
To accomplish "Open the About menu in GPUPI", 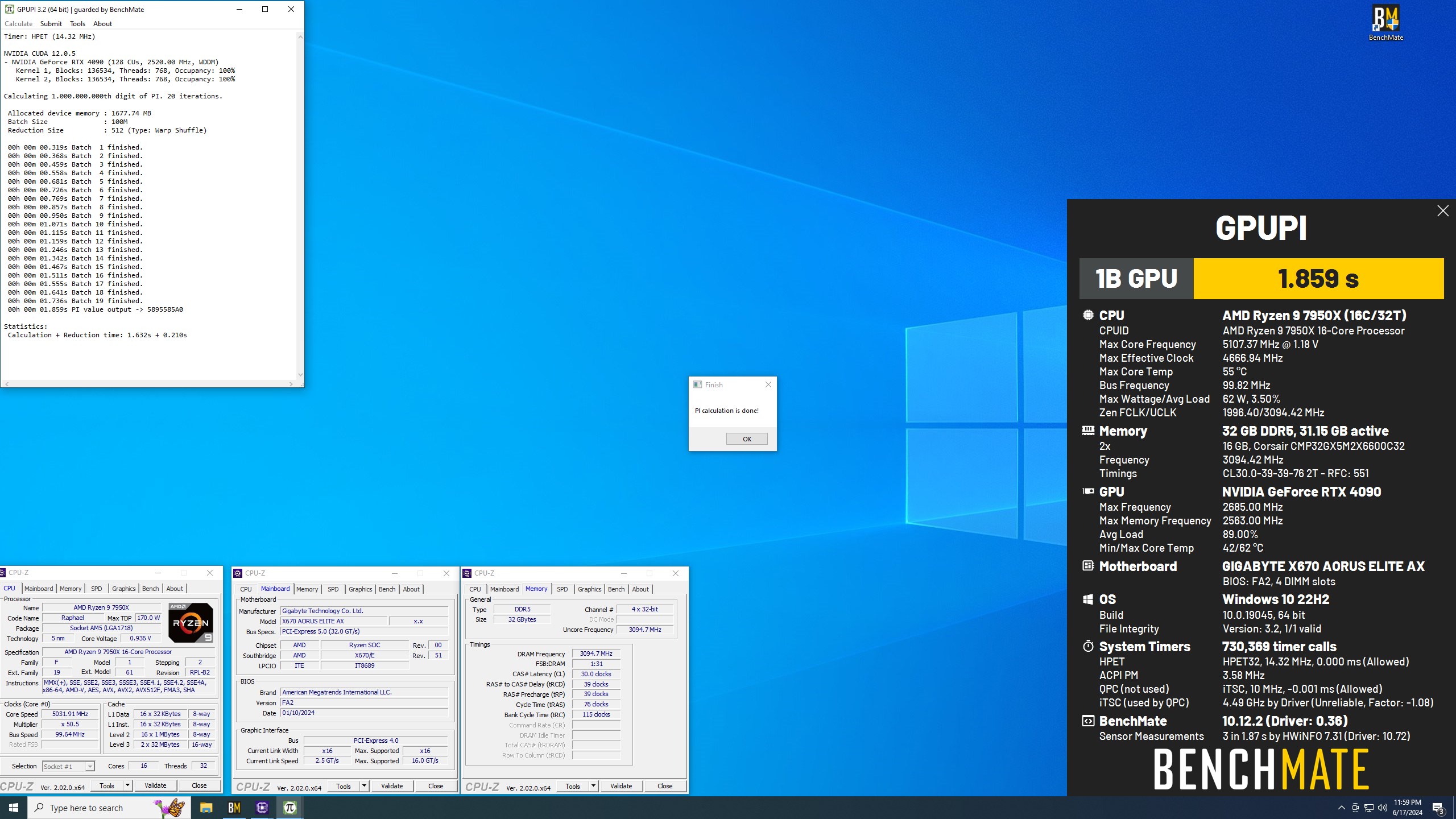I will (102, 24).
